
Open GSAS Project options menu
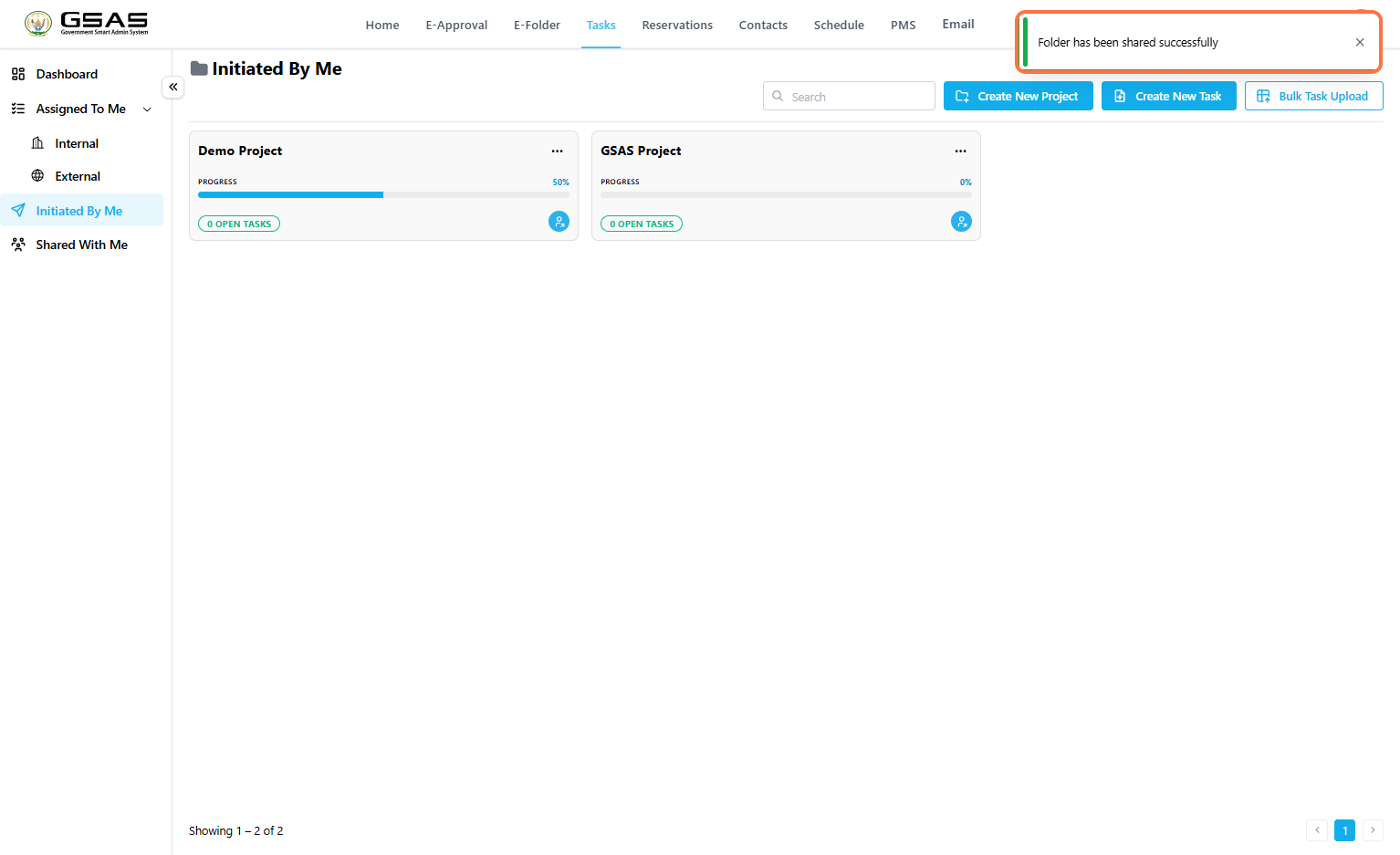(961, 151)
